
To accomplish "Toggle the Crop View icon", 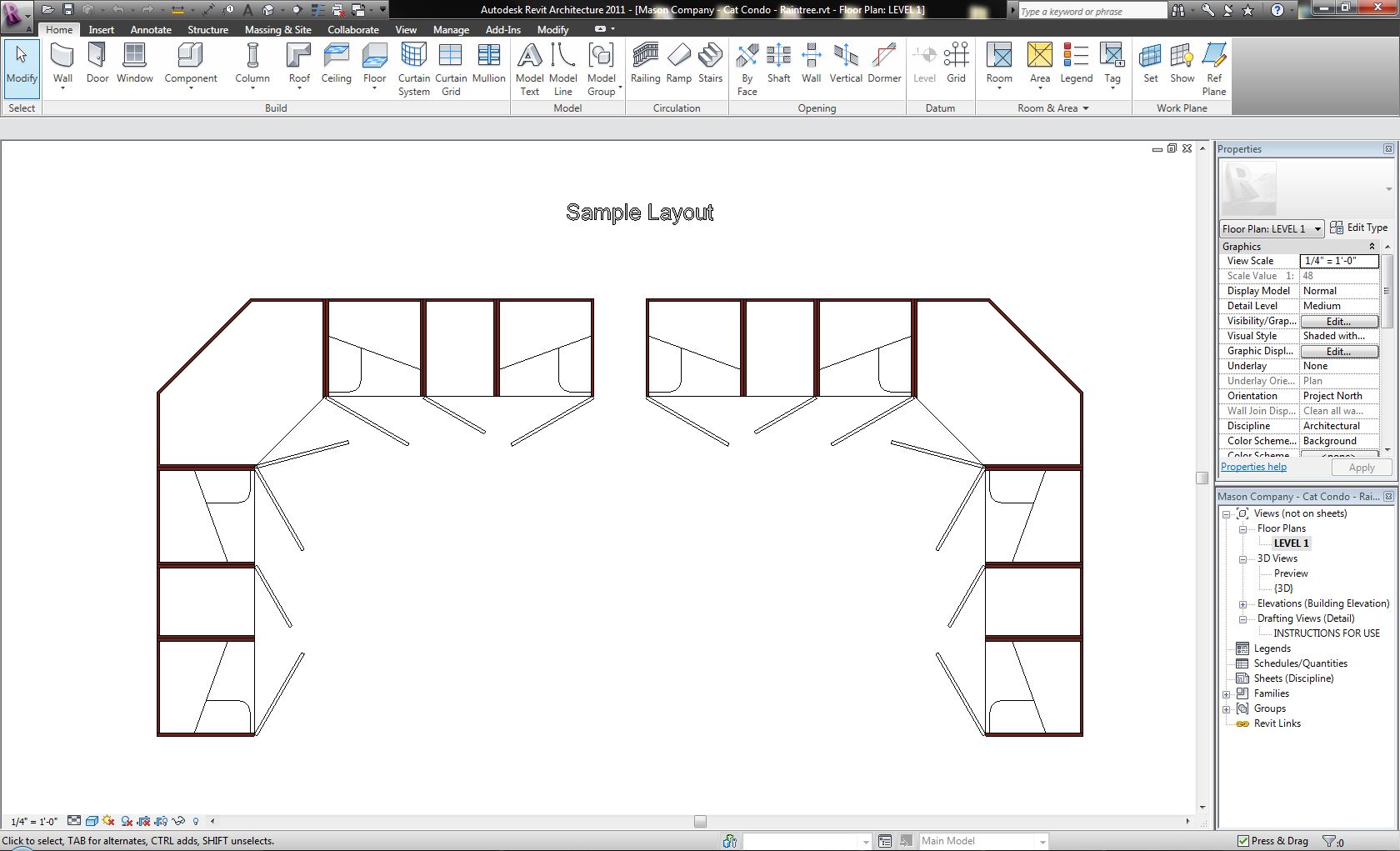I will (143, 821).
